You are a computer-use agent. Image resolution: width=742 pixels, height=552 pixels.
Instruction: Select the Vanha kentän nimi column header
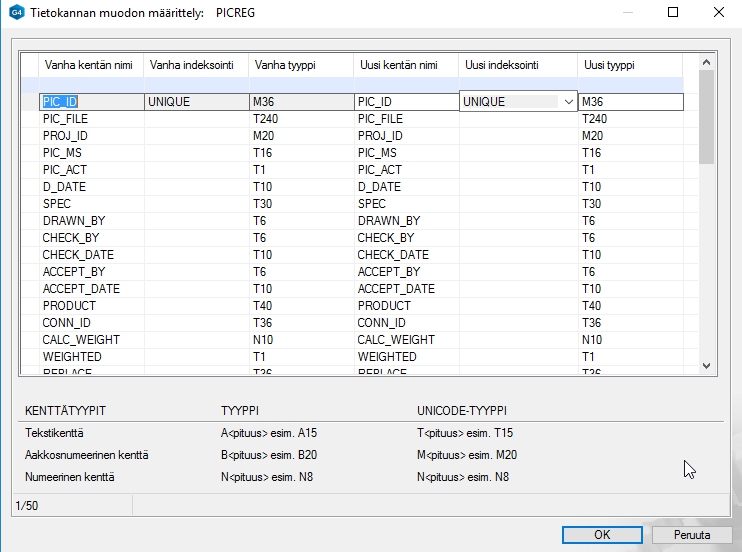click(90, 65)
